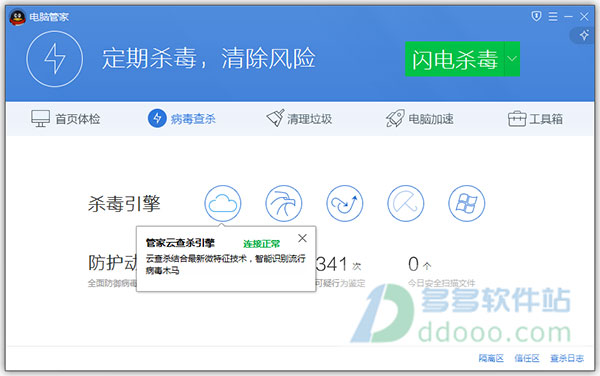The width and height of the screenshot is (600, 376).
Task: Switch to 清理垃圾 tab
Action: tap(299, 119)
